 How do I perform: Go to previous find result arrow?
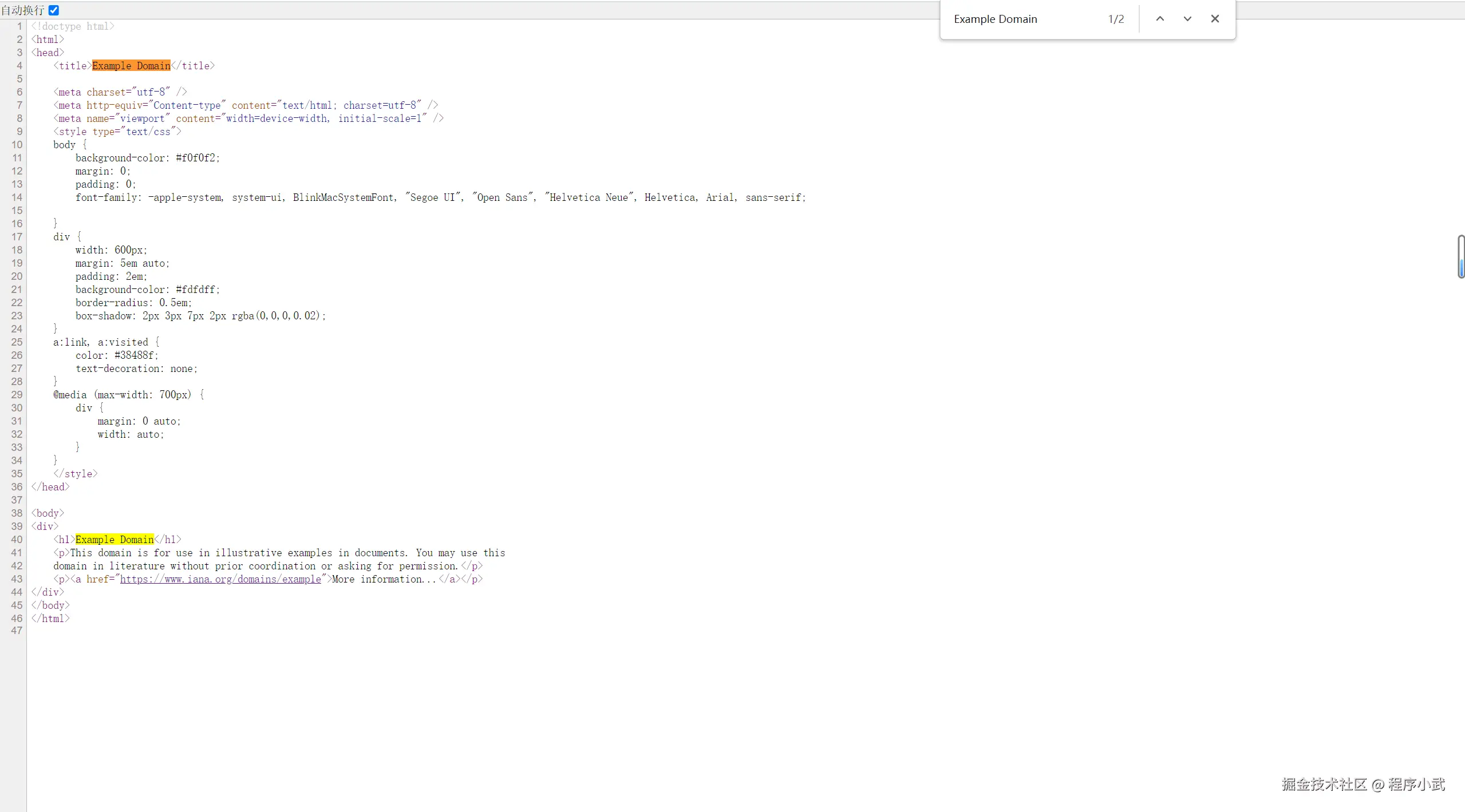click(1160, 19)
